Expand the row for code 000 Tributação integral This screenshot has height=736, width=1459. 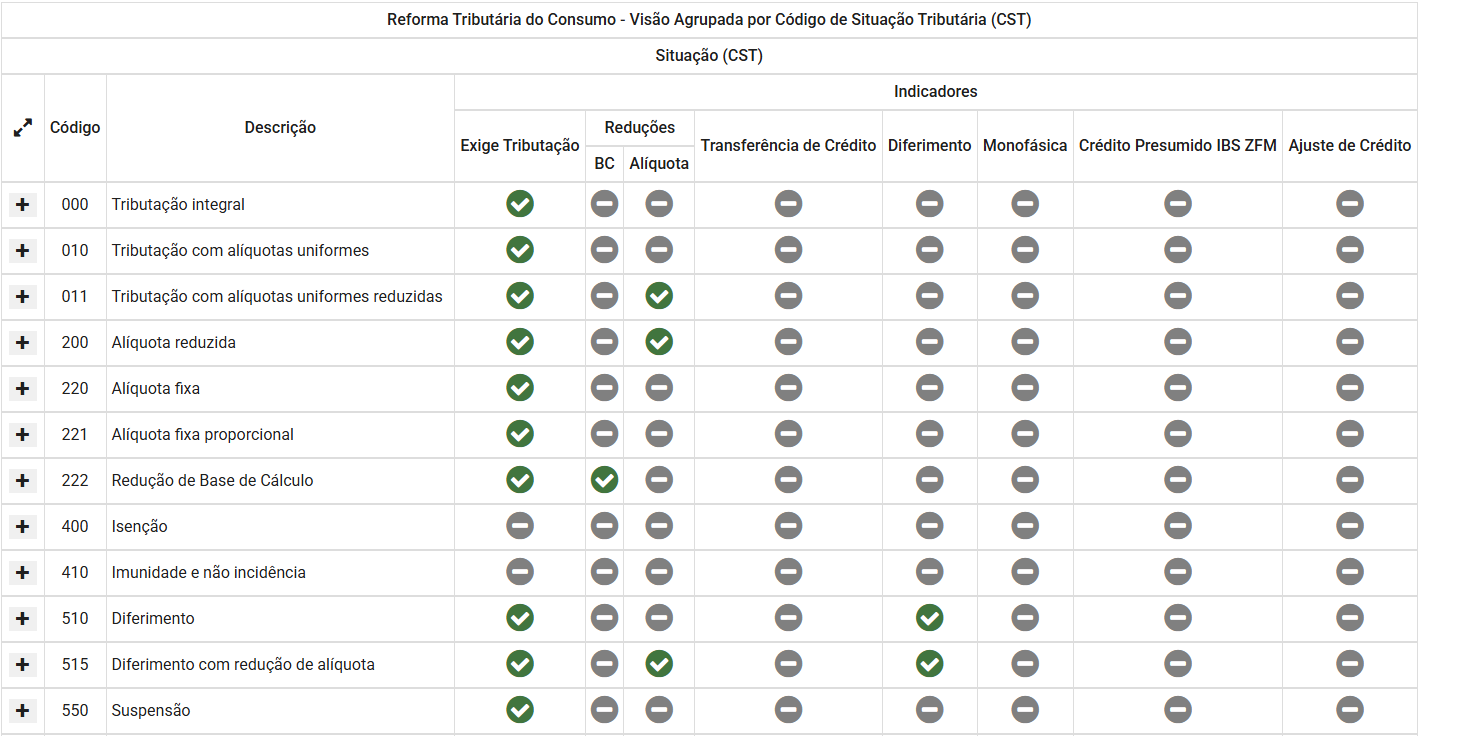tap(22, 204)
